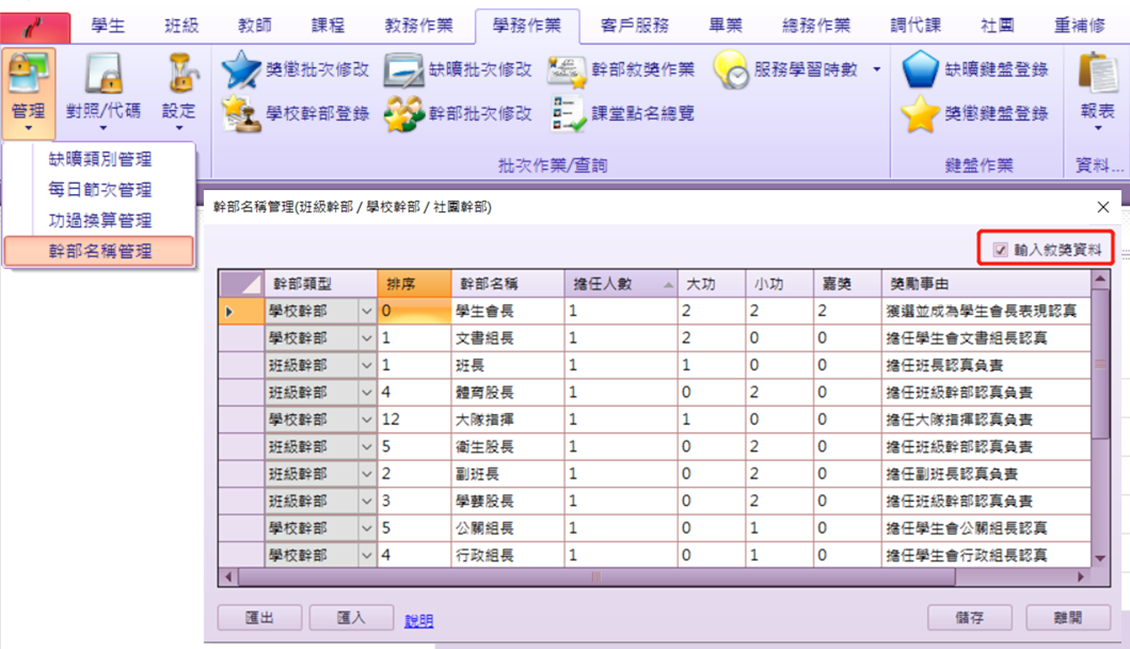
Task: Click the 儲存 button
Action: pyautogui.click(x=969, y=618)
